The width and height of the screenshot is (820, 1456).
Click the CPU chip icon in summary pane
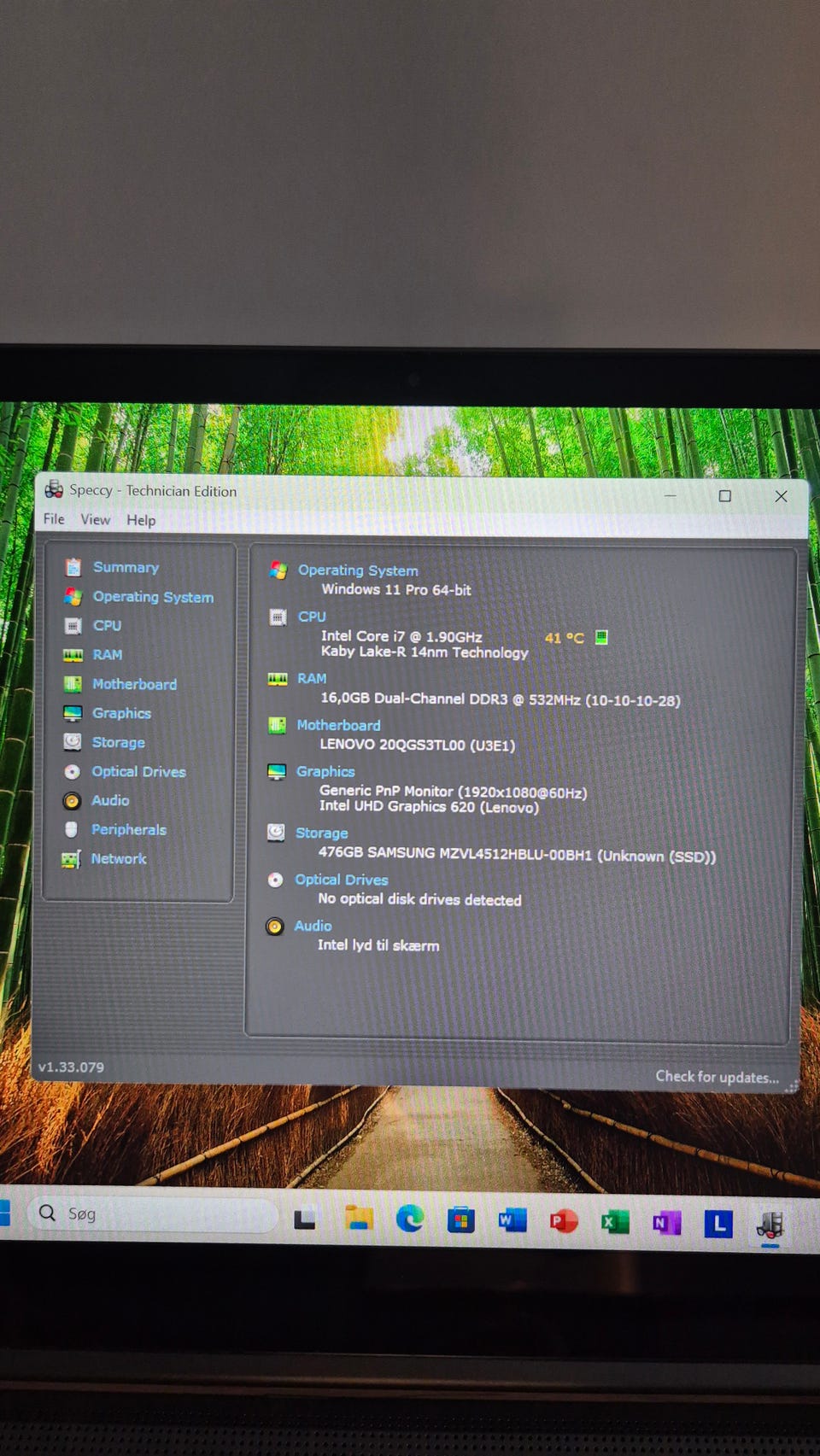coord(278,617)
